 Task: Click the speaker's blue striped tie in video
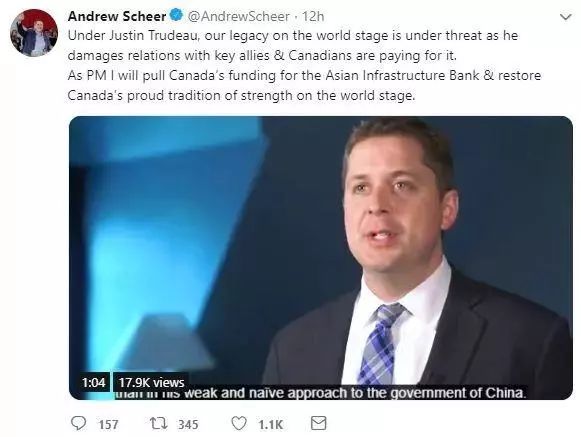[381, 345]
